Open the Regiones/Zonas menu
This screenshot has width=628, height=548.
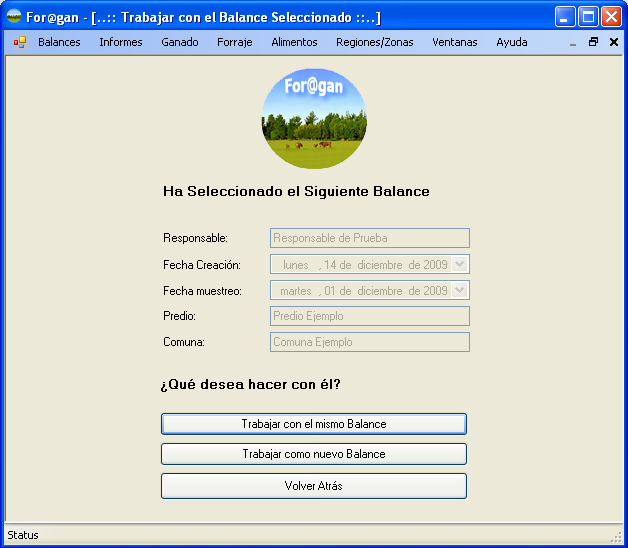click(375, 42)
